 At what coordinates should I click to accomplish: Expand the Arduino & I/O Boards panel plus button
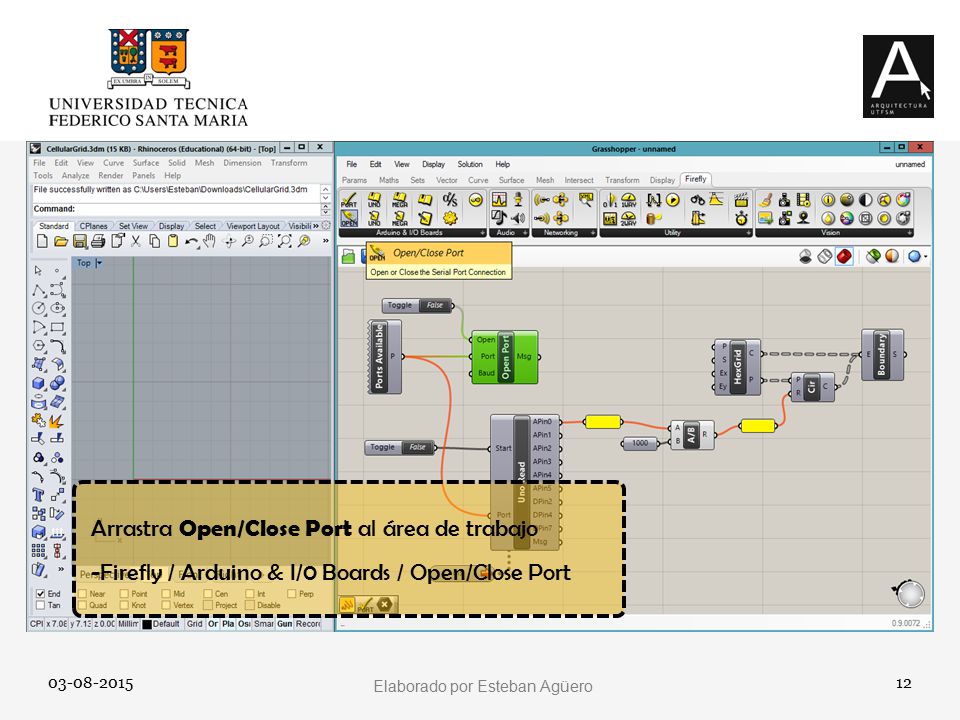pos(482,233)
